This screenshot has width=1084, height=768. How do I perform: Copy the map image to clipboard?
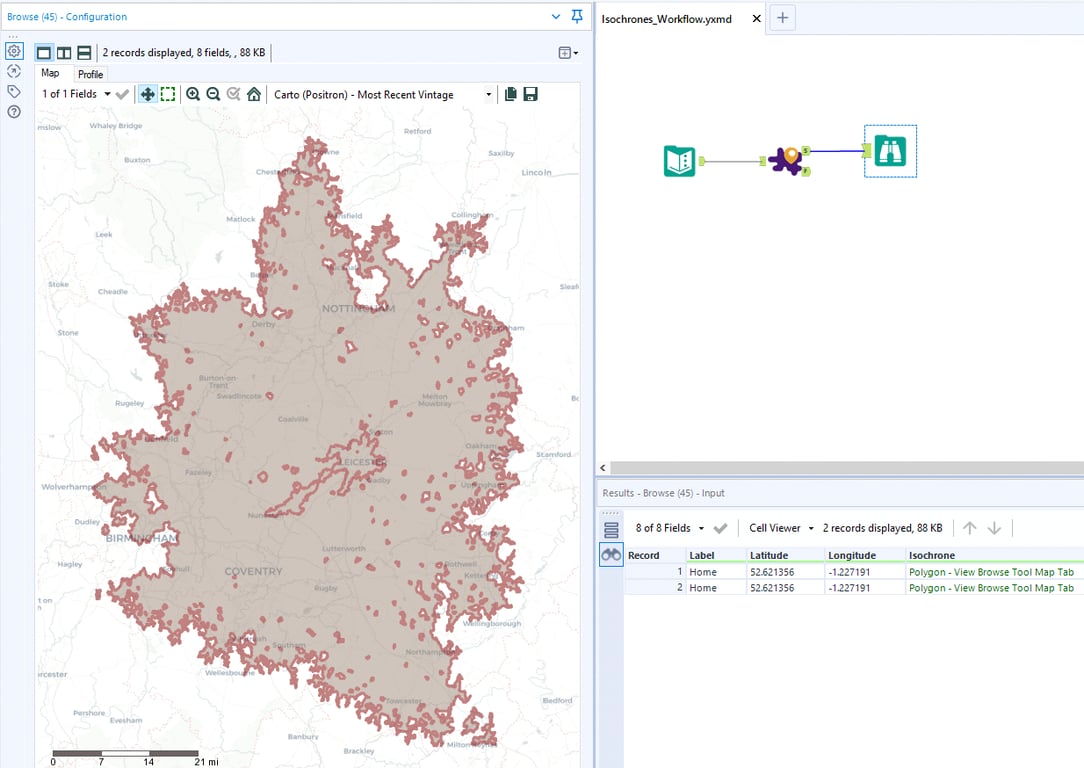pos(511,94)
